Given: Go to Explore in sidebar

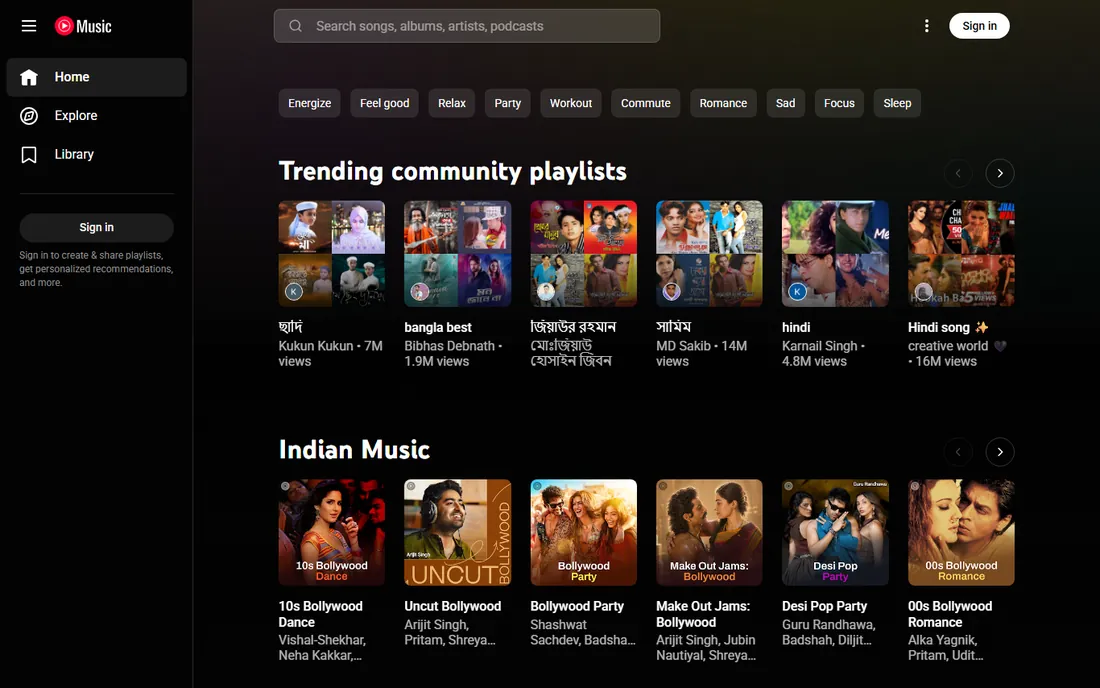Looking at the screenshot, I should tap(97, 116).
